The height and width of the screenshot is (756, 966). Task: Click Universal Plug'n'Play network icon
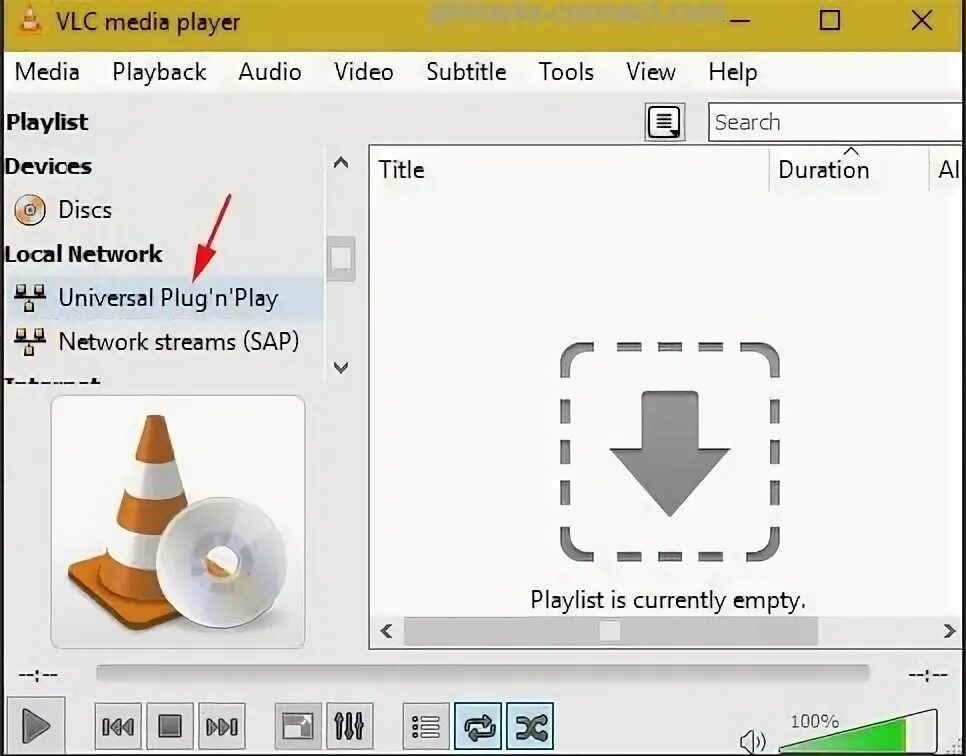30,298
